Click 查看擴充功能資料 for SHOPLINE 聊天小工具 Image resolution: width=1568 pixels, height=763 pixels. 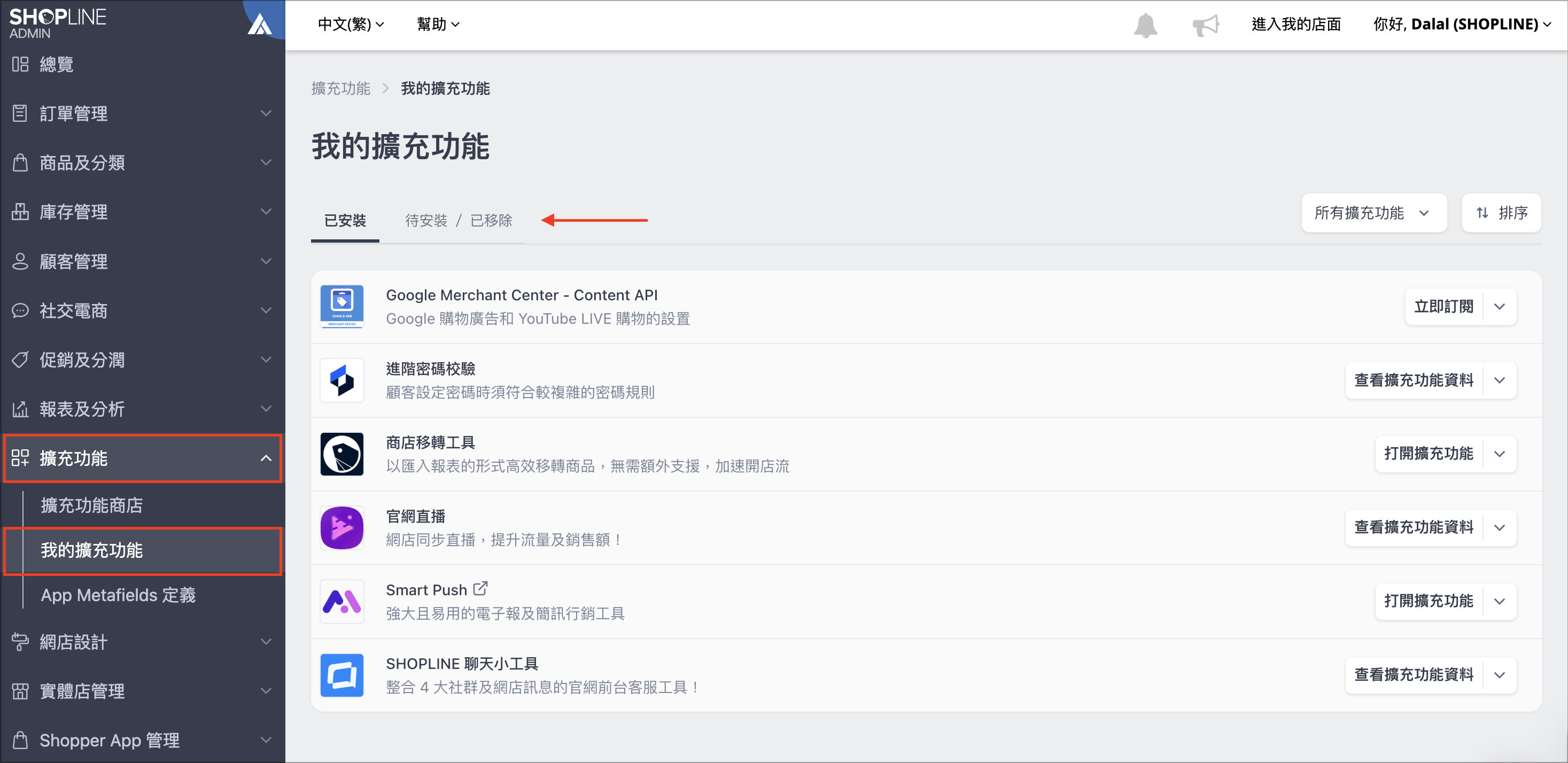pos(1414,675)
